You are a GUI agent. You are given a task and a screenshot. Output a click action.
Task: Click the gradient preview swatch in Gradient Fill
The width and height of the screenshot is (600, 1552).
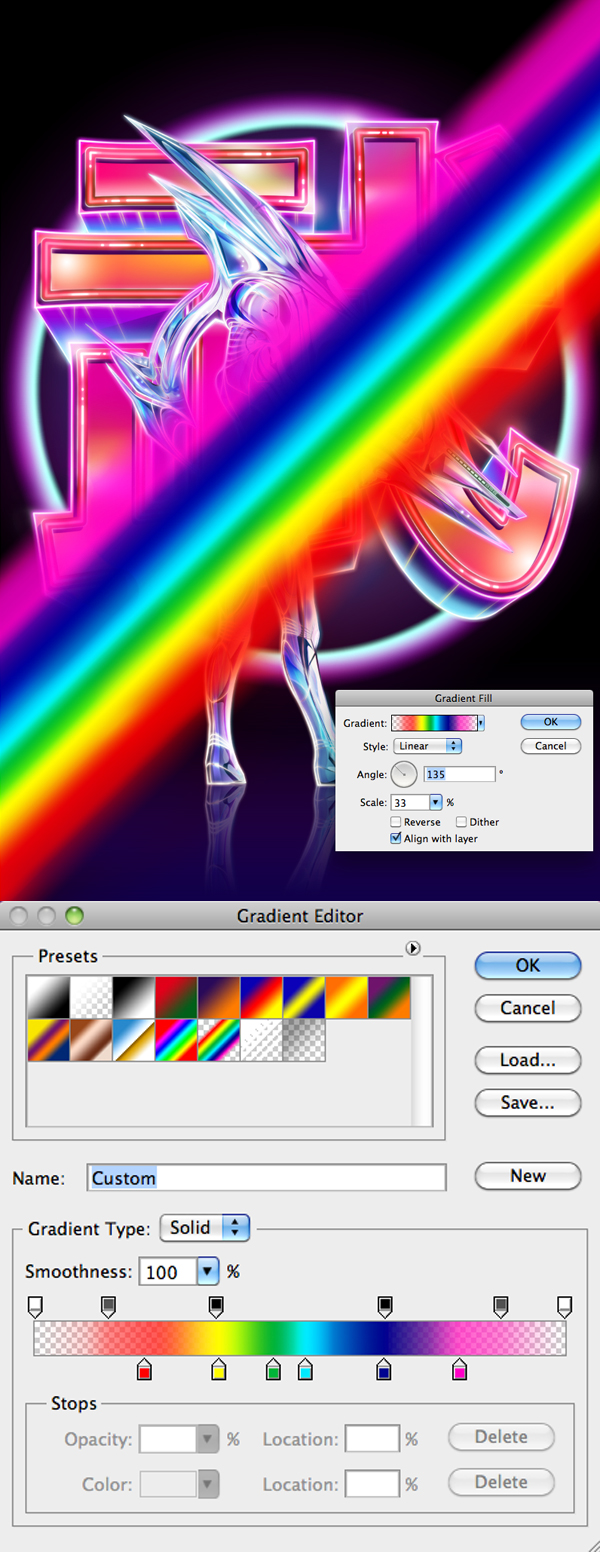pos(434,722)
